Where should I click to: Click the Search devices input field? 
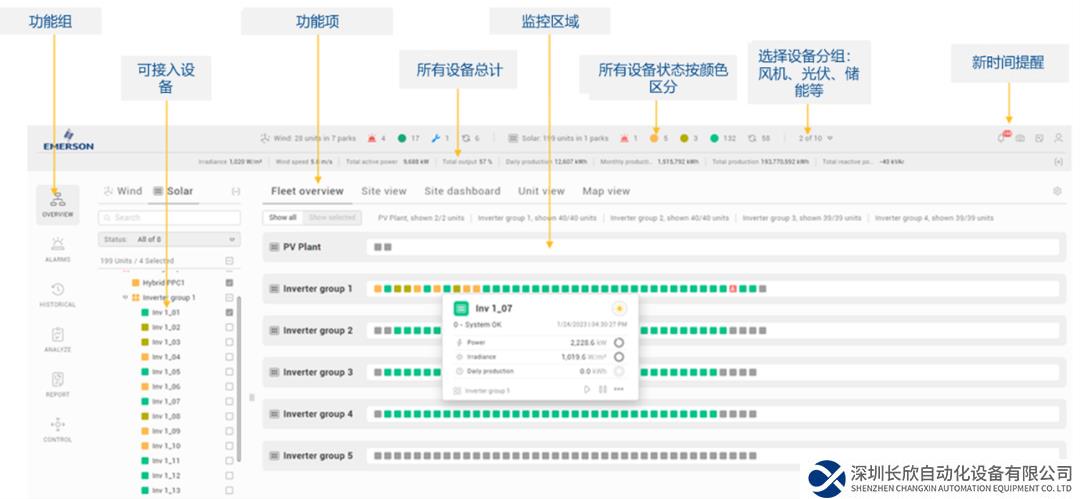tap(170, 217)
